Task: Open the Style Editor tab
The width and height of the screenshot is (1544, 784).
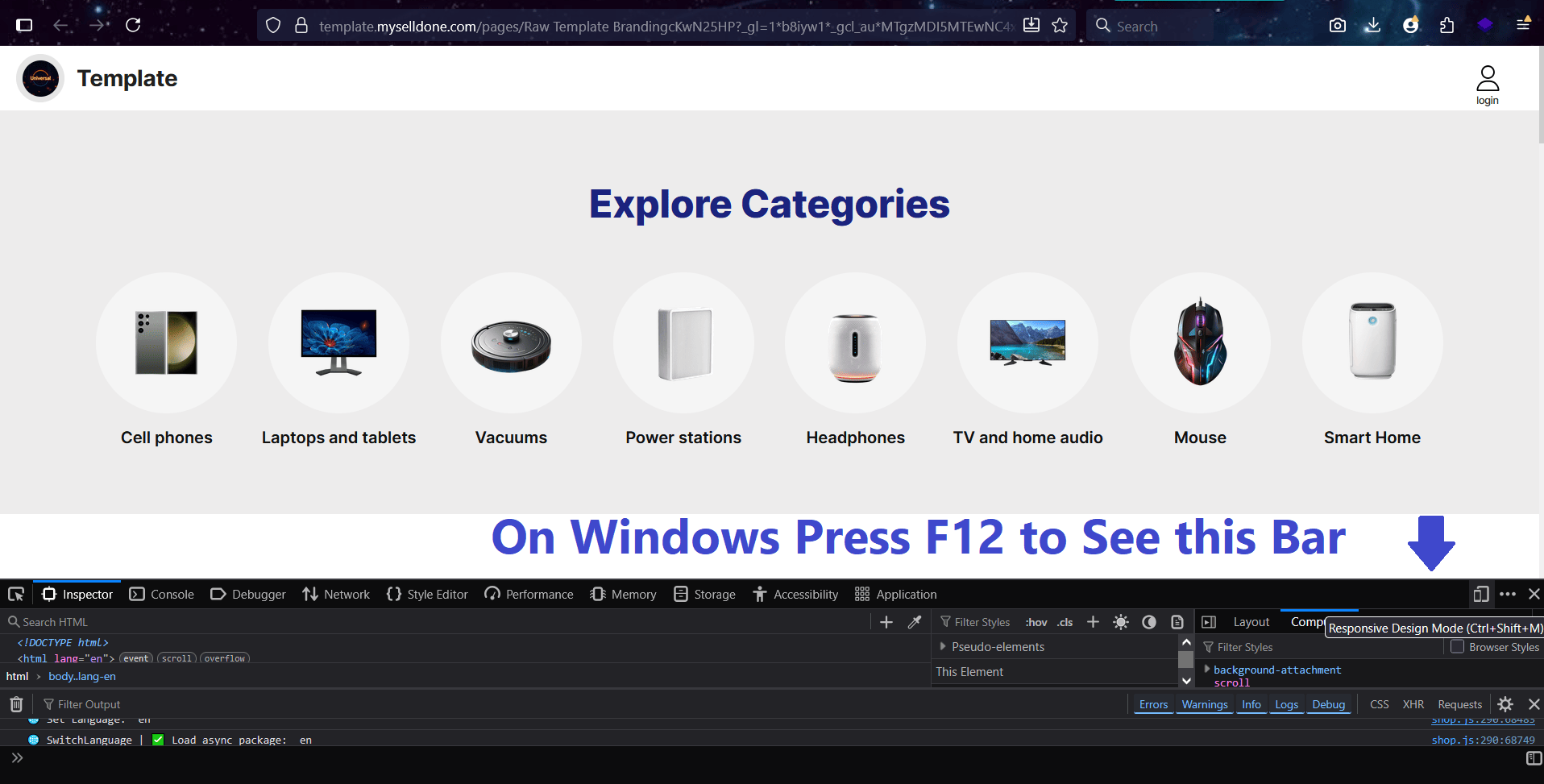Action: point(427,595)
